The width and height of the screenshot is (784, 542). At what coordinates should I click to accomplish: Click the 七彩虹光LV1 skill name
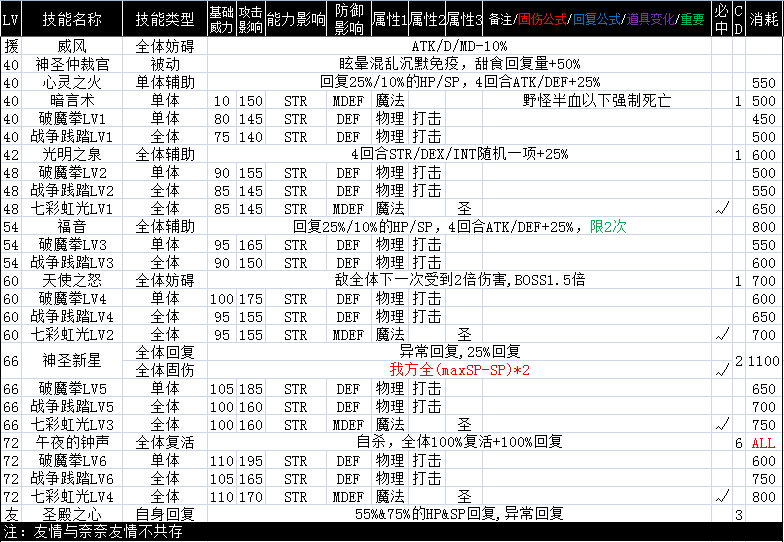[x=72, y=208]
